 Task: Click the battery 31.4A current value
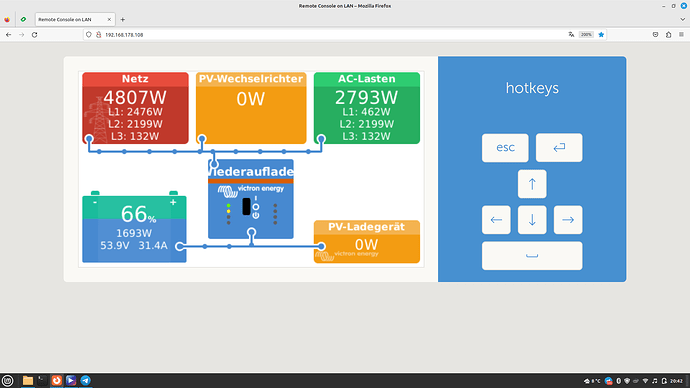153,245
